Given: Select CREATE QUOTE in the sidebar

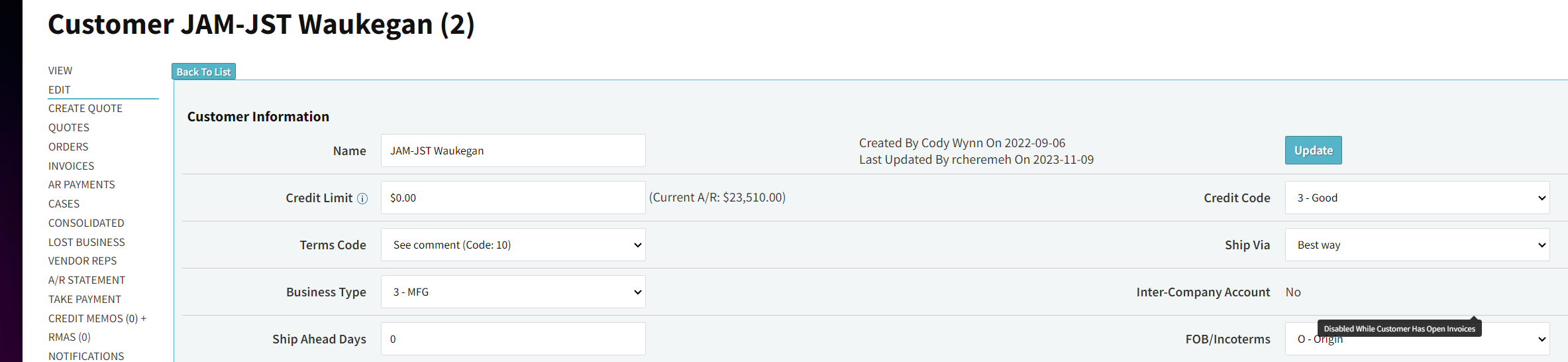Looking at the screenshot, I should pos(85,108).
